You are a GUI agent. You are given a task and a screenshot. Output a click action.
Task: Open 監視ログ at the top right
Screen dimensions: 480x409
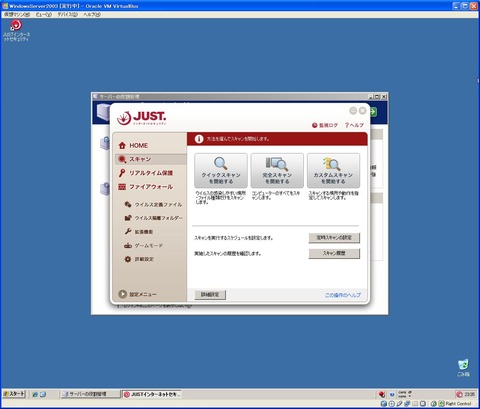(325, 125)
